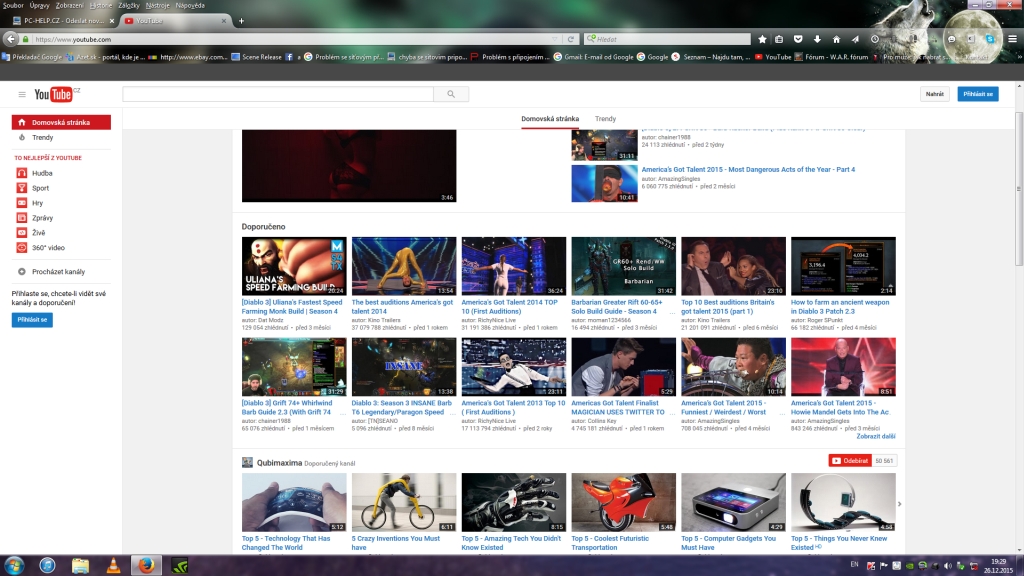Click the Nahrát upload button

pyautogui.click(x=934, y=94)
